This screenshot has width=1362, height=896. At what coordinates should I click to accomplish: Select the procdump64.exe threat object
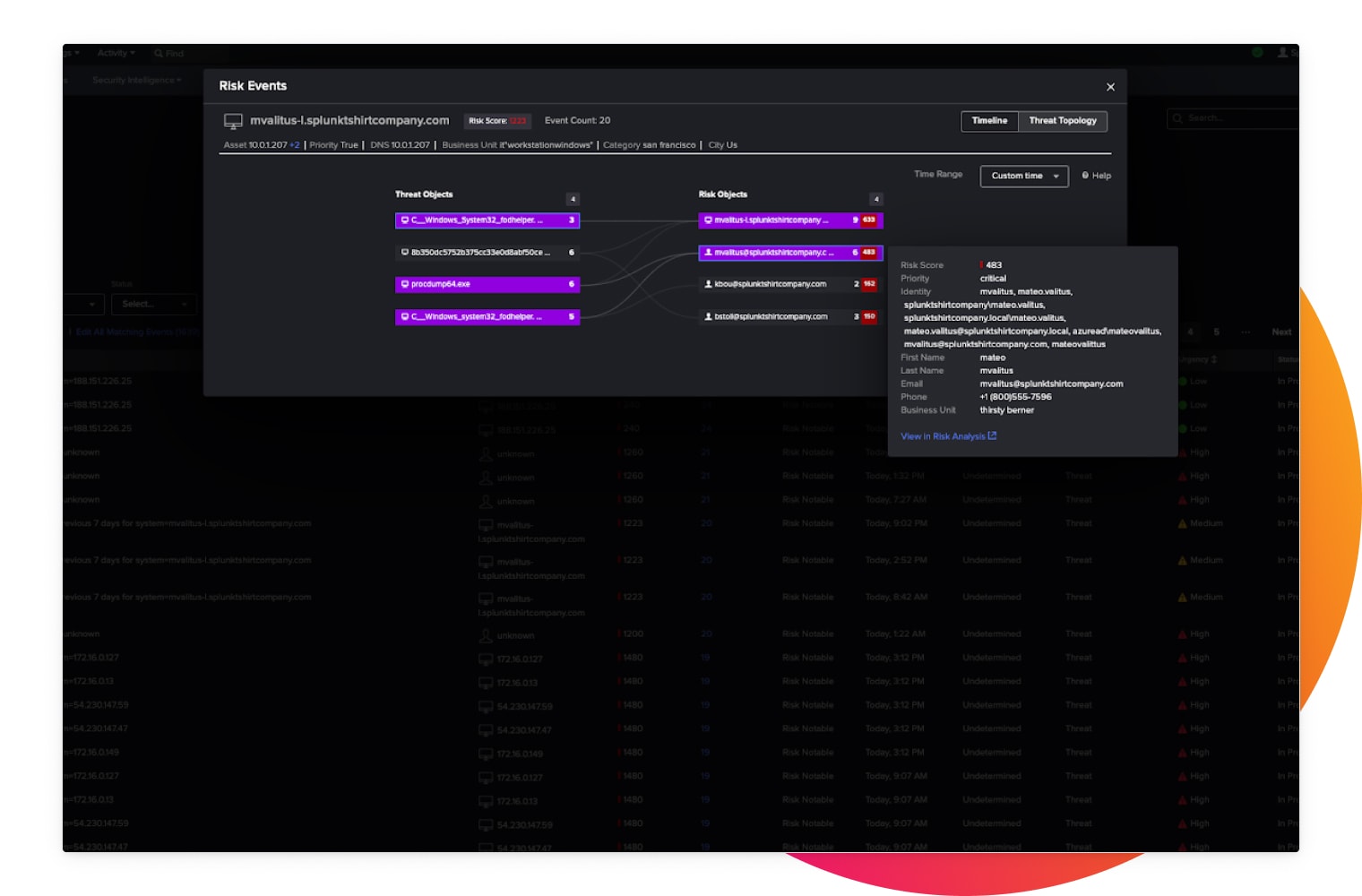(487, 284)
